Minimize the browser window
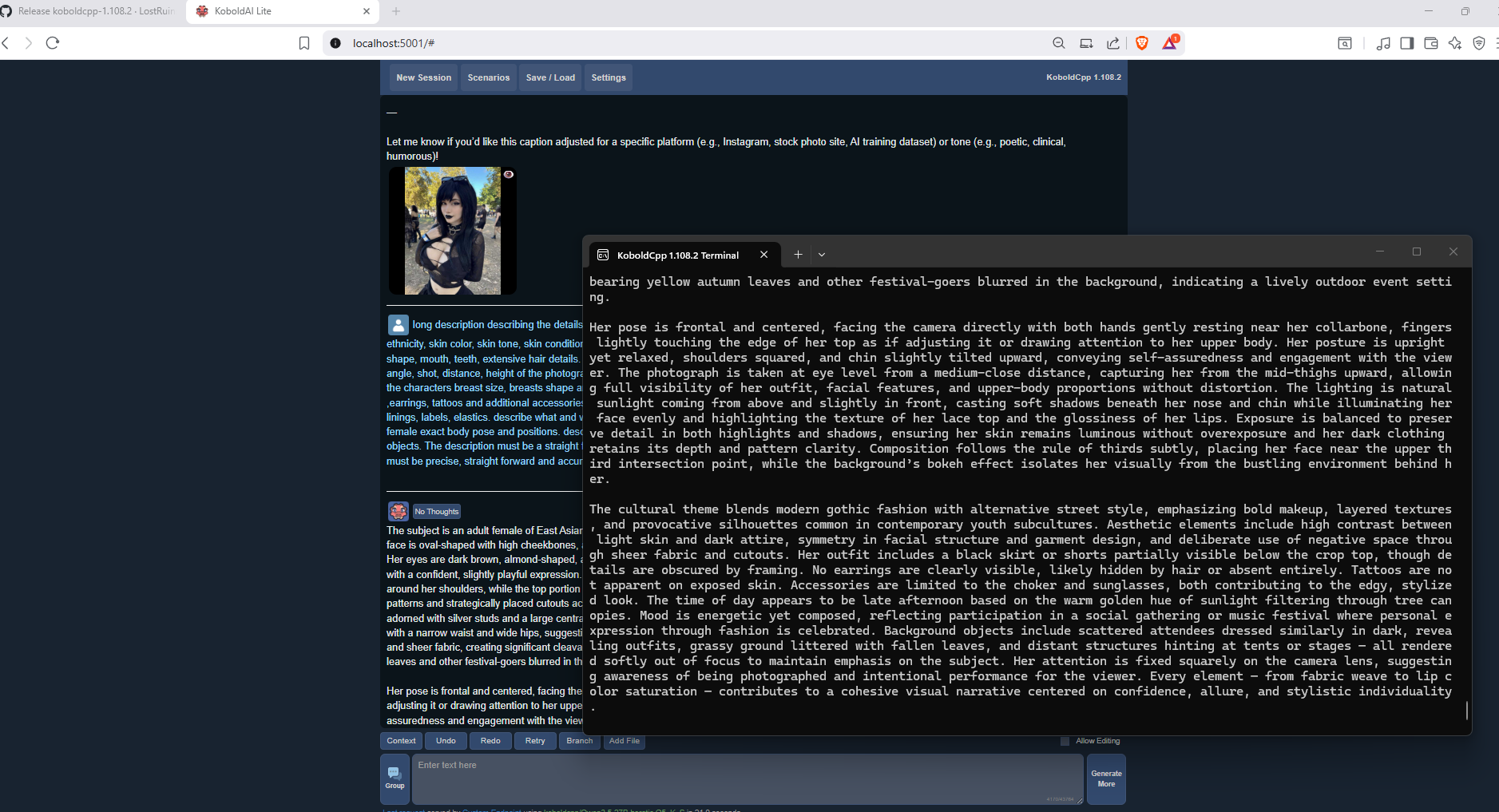The width and height of the screenshot is (1499, 812). (1430, 11)
